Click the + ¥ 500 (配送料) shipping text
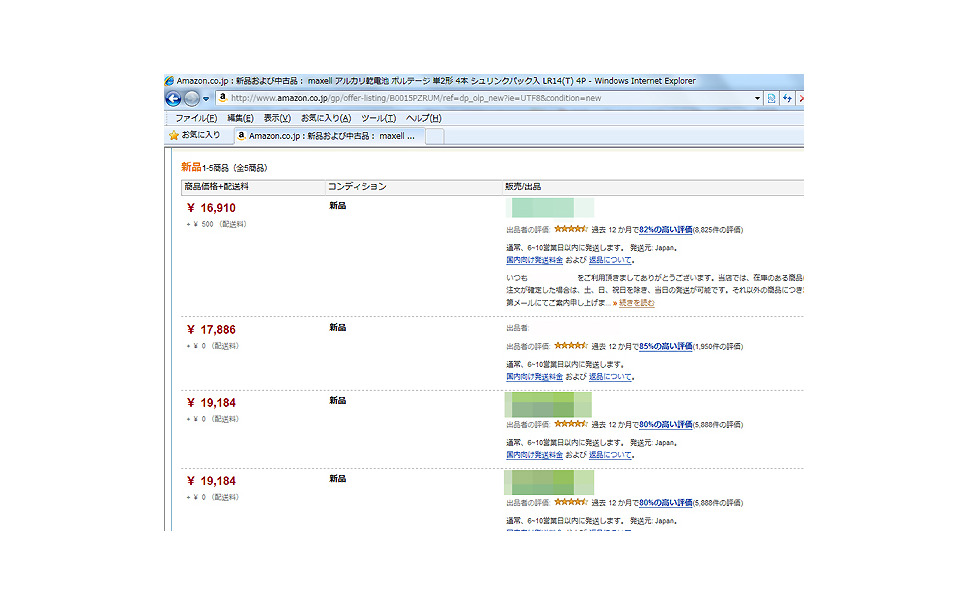 pyautogui.click(x=216, y=224)
